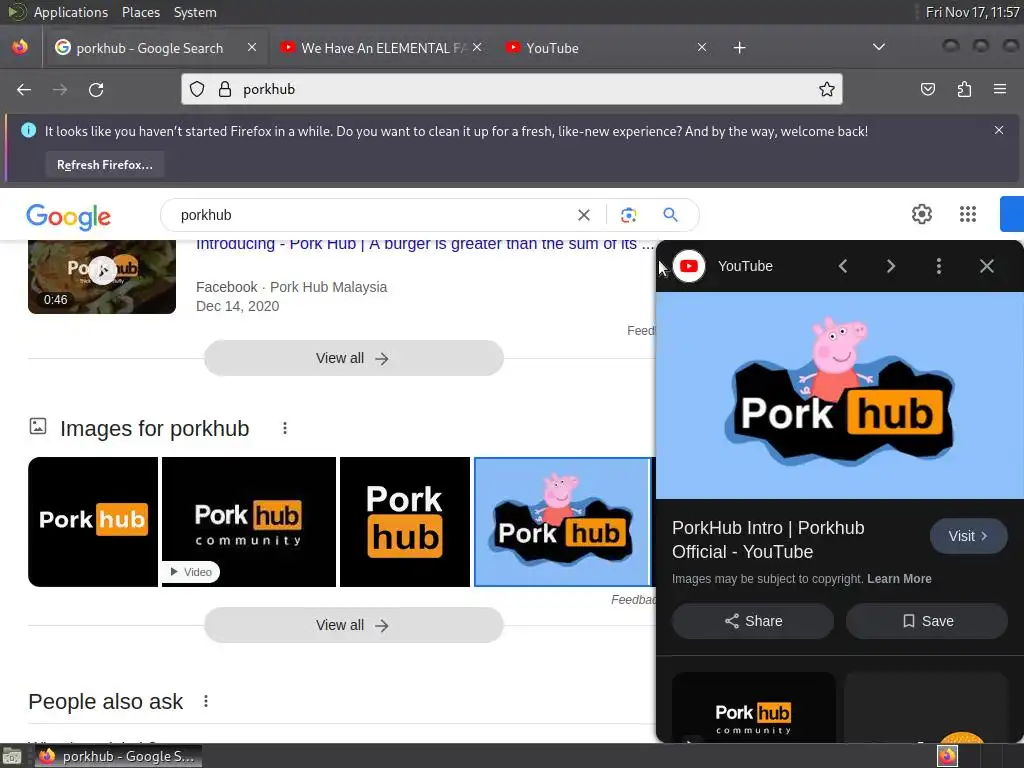Open the Google apps grid
Image resolution: width=1024 pixels, height=768 pixels.
pos(968,214)
